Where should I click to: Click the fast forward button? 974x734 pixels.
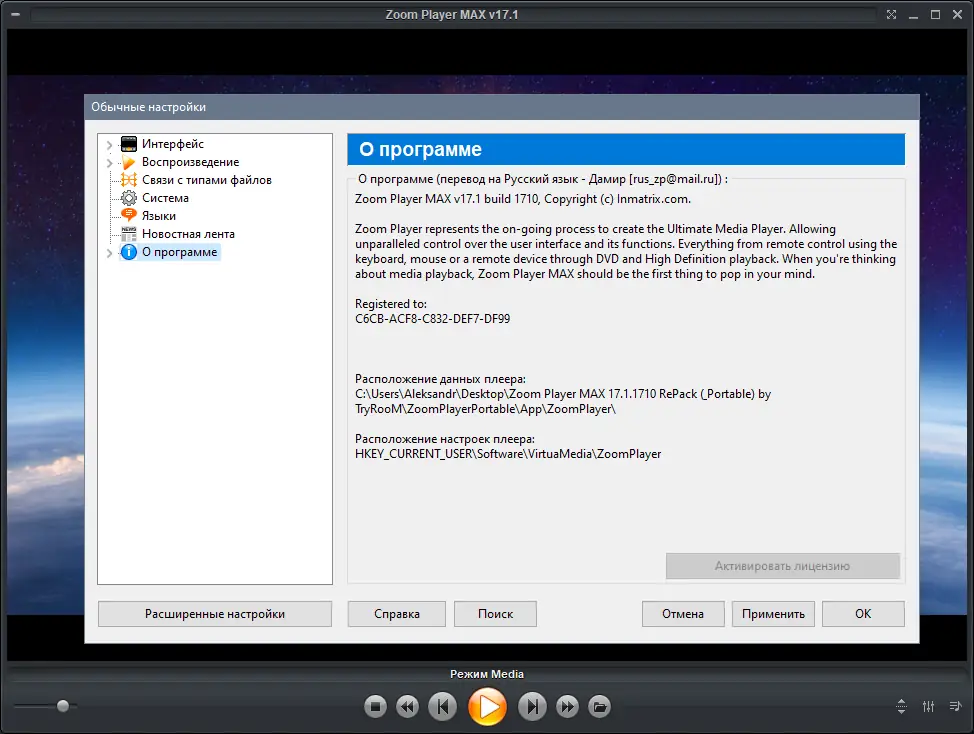point(567,707)
